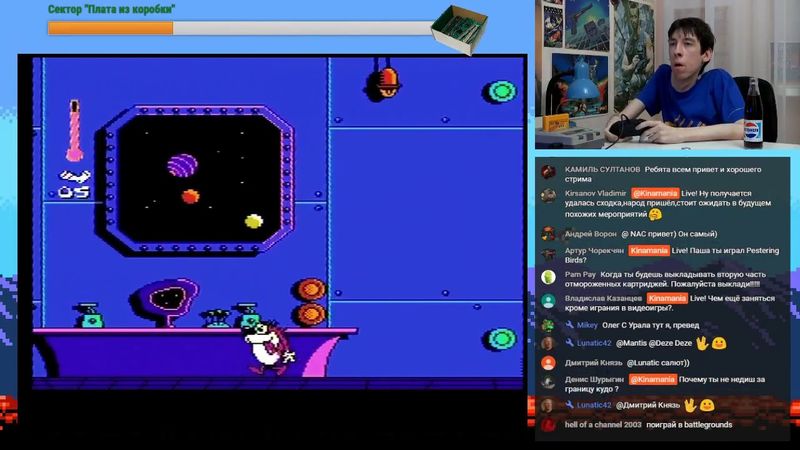Click the box of circuit boards icon

[x=461, y=29]
